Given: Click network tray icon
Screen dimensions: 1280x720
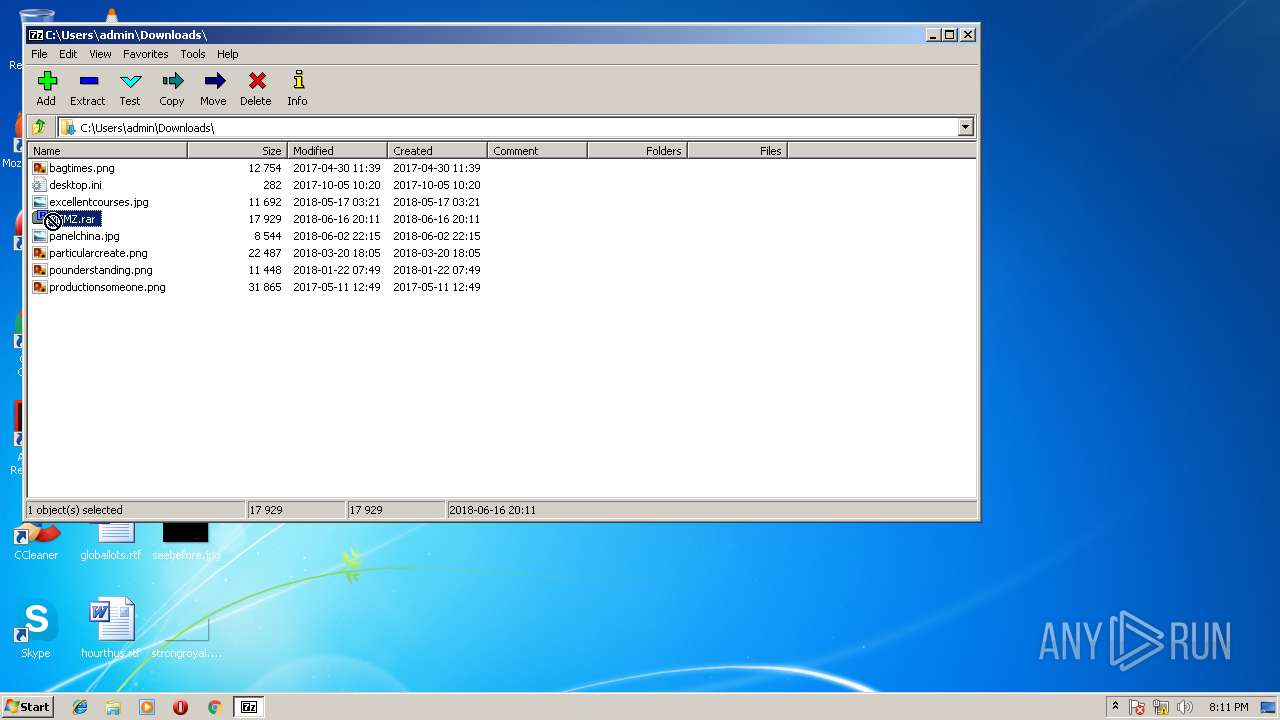Looking at the screenshot, I should coord(1161,707).
